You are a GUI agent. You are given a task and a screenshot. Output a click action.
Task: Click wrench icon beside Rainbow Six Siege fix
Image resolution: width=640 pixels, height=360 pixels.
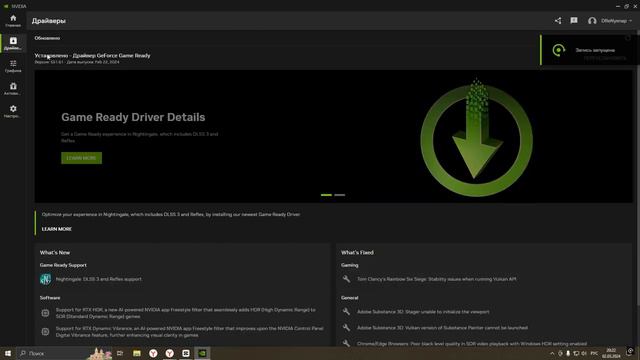(x=346, y=279)
